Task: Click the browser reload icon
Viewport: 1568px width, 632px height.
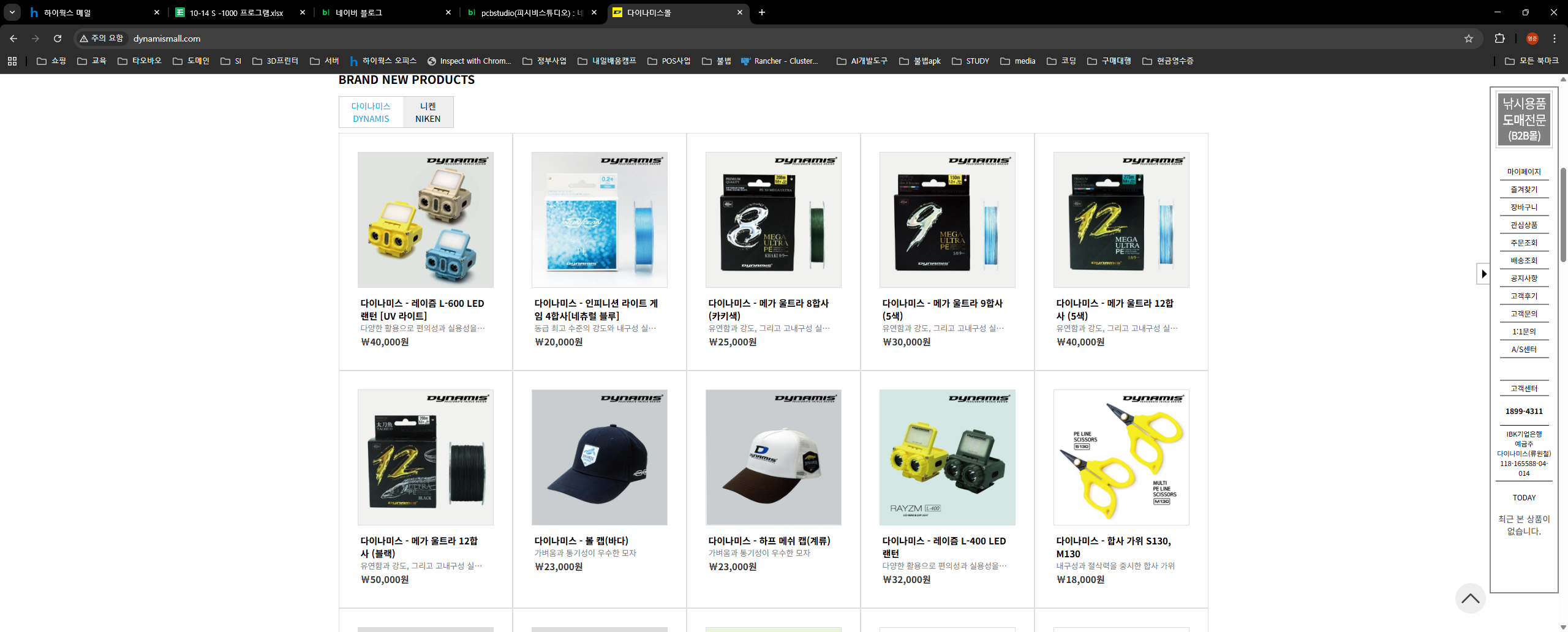Action: [58, 39]
